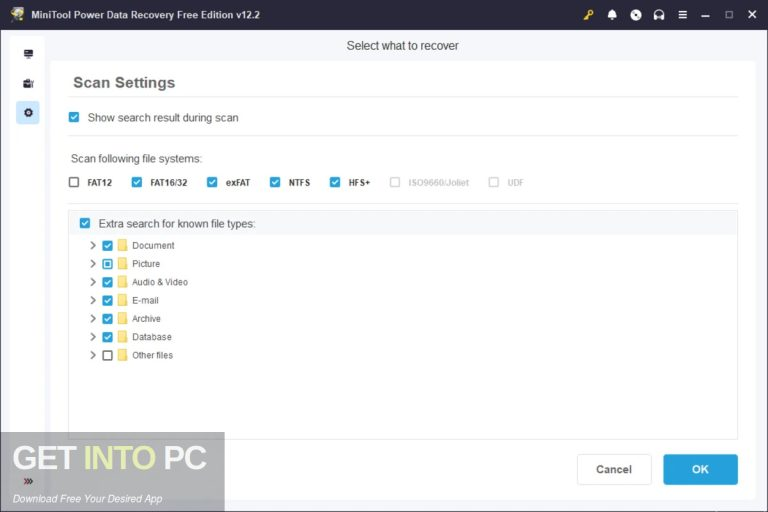The width and height of the screenshot is (768, 512).
Task: Select the Picture tree label
Action: click(146, 264)
